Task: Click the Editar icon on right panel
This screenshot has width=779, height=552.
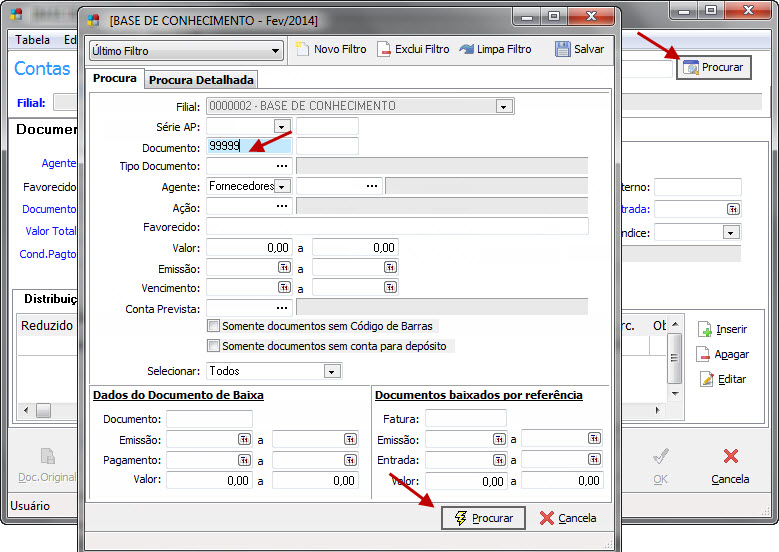Action: 705,379
